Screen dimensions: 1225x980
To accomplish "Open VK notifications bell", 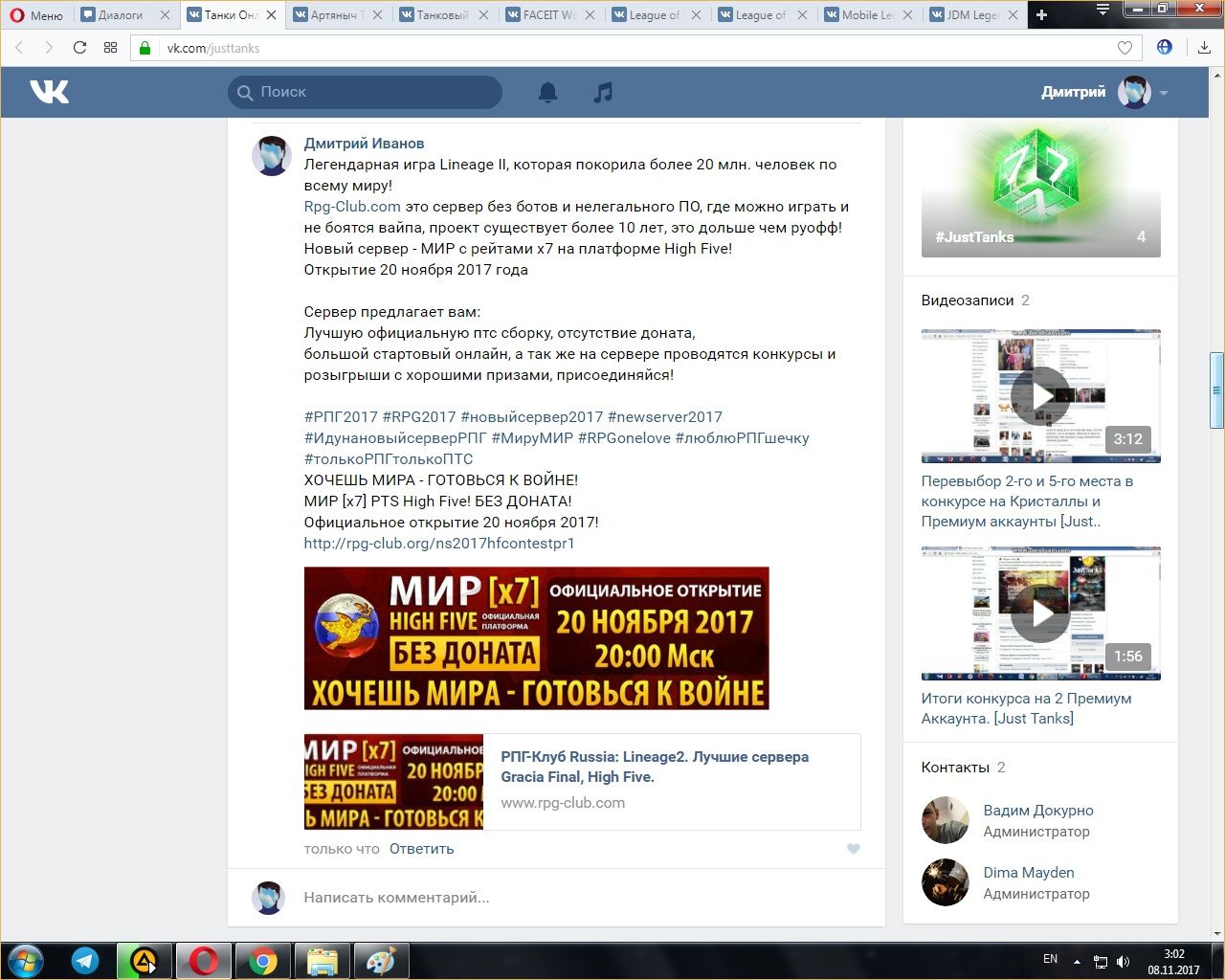I will click(547, 92).
